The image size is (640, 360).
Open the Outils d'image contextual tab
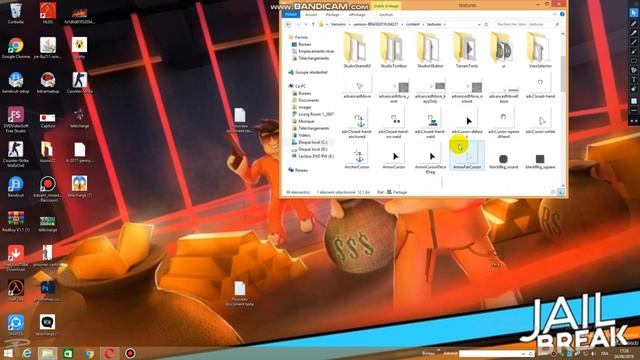click(x=386, y=6)
